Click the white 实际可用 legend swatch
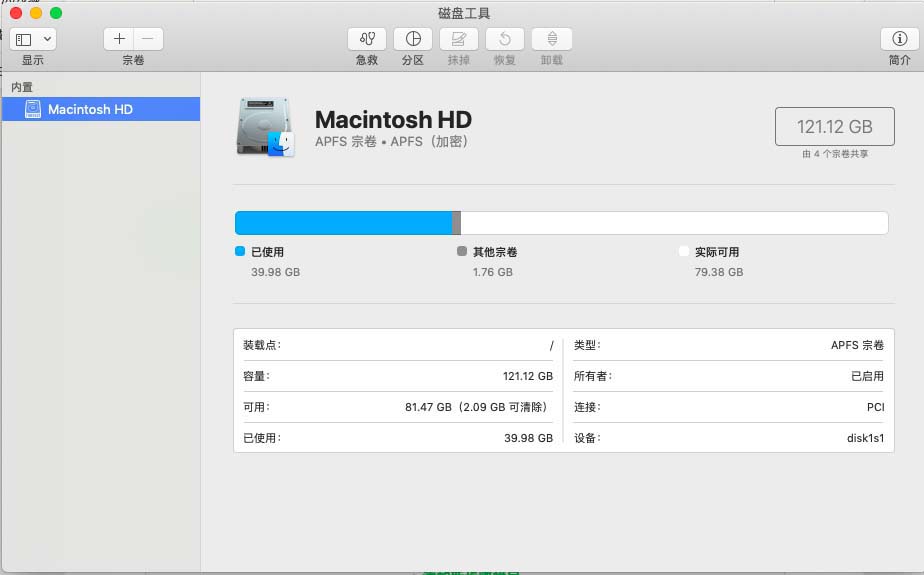Image resolution: width=924 pixels, height=575 pixels. [684, 252]
